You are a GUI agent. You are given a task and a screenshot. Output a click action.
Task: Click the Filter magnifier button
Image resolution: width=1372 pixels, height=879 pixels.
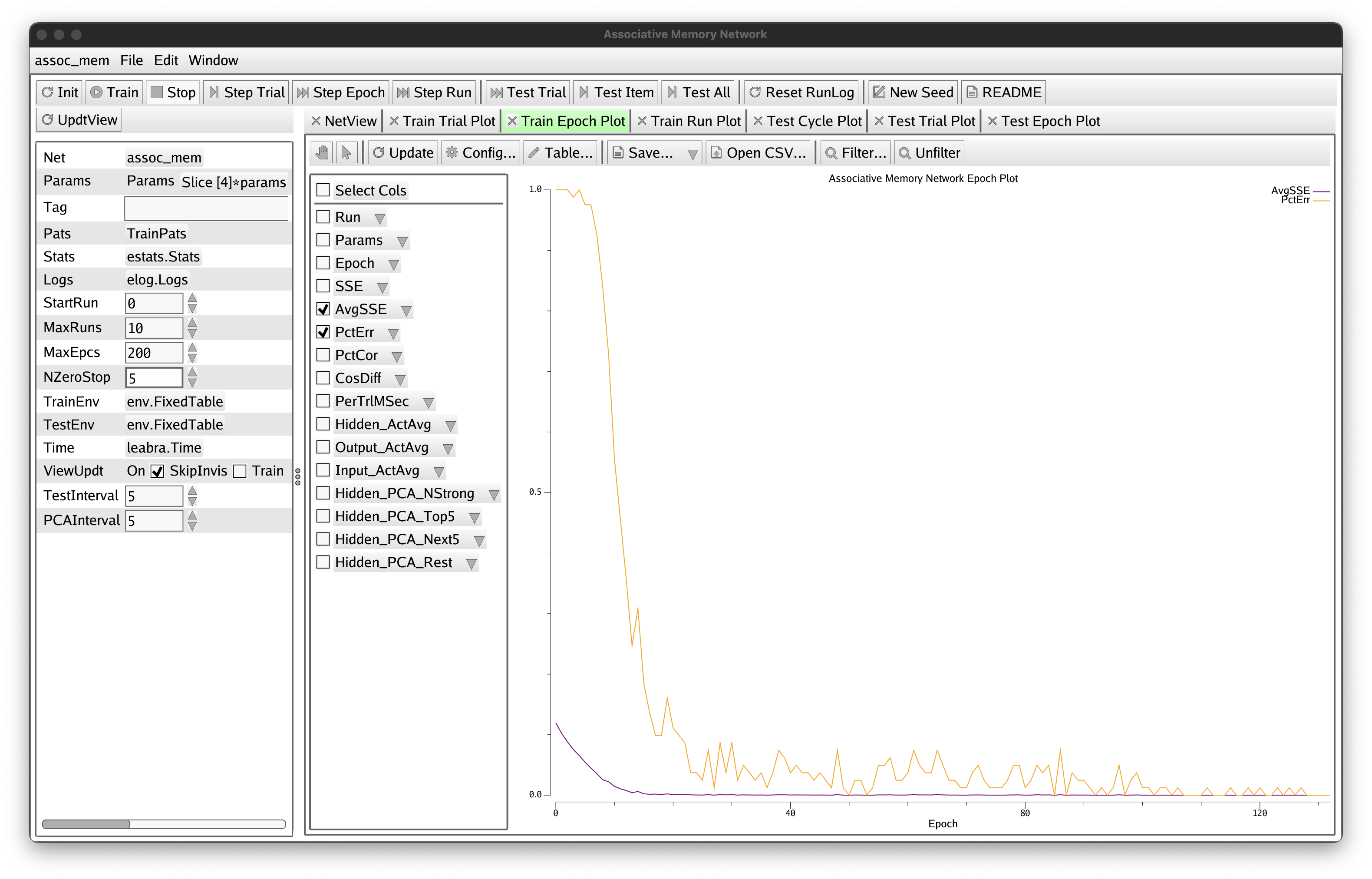click(x=855, y=152)
